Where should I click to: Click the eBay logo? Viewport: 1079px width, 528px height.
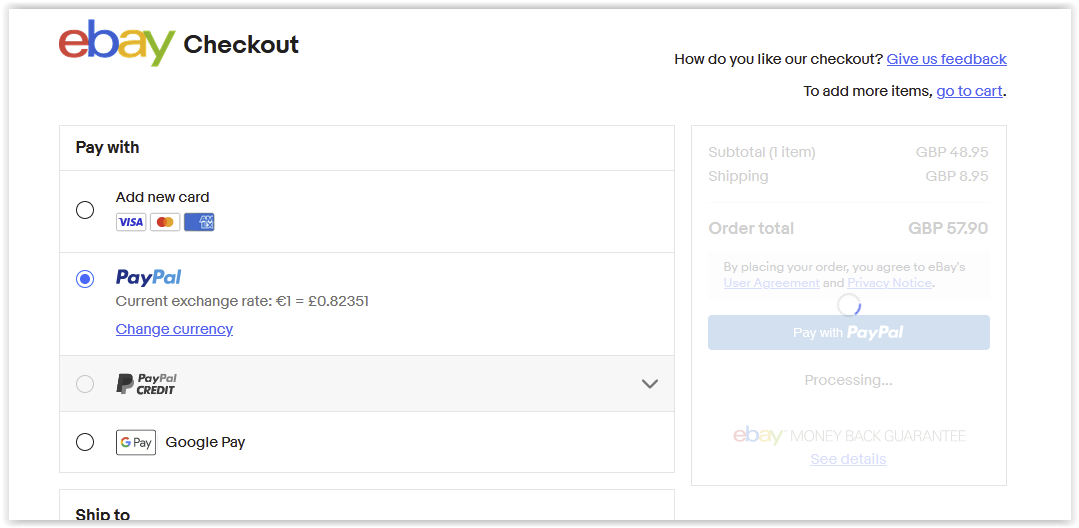click(117, 43)
